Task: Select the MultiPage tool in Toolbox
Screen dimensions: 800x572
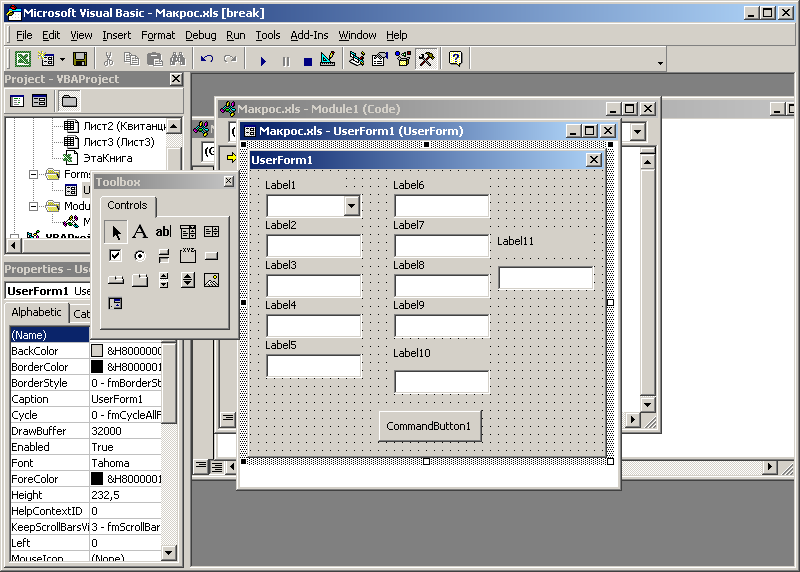Action: pos(139,280)
